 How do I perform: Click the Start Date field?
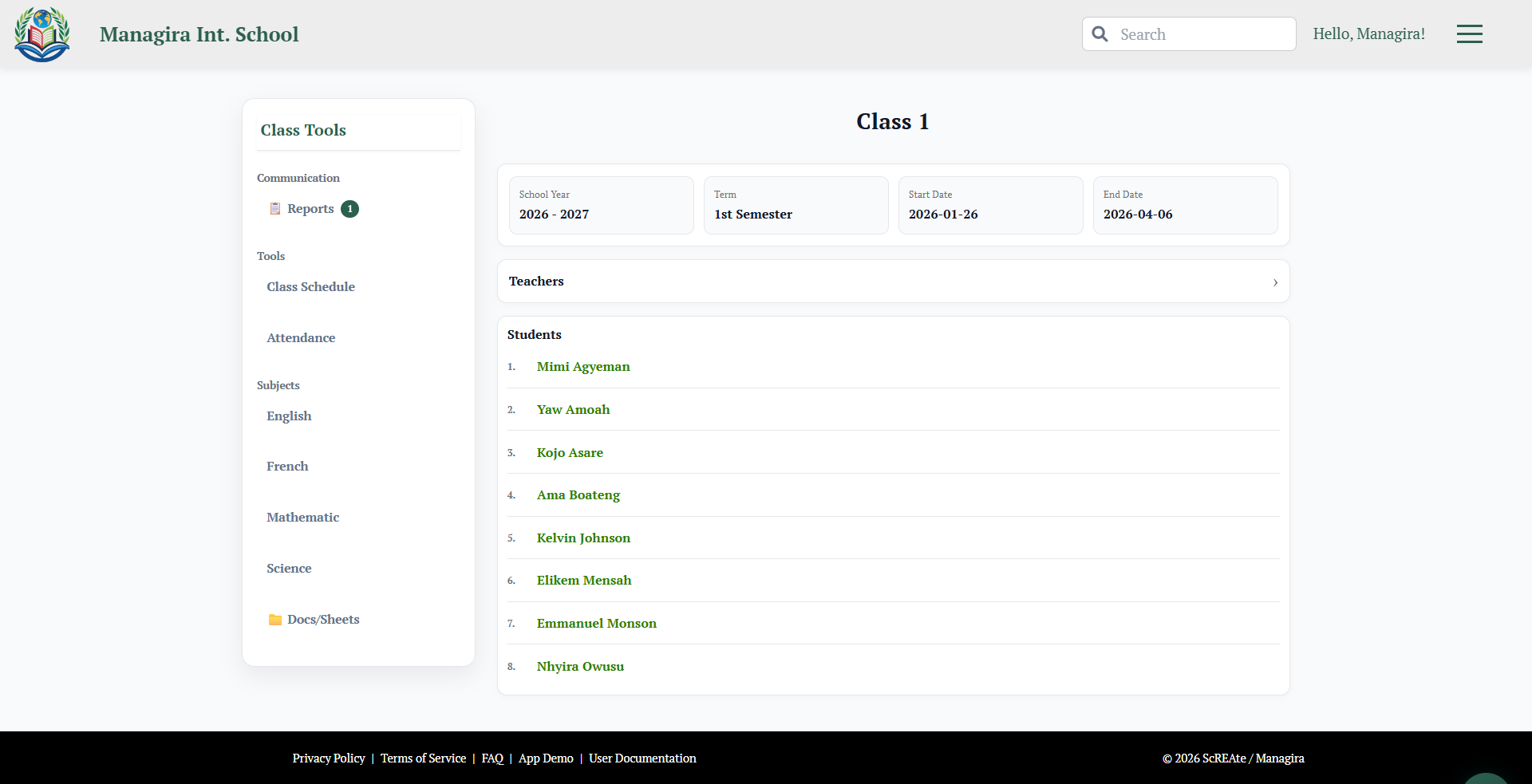pos(990,205)
